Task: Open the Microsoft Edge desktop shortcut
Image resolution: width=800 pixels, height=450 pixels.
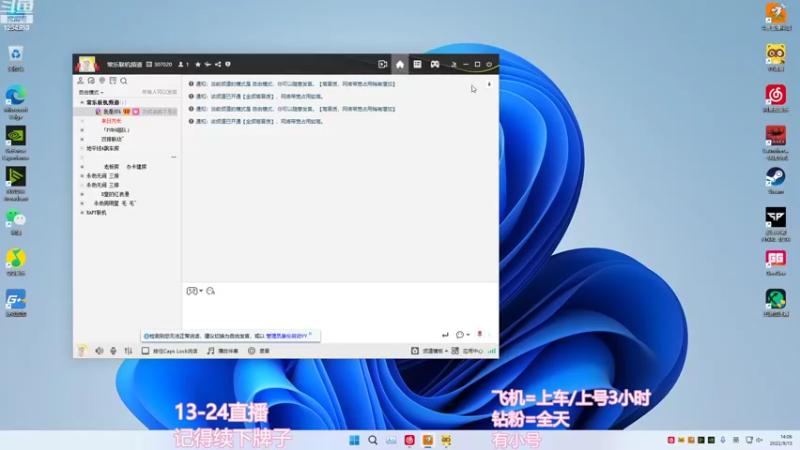Action: [x=16, y=103]
